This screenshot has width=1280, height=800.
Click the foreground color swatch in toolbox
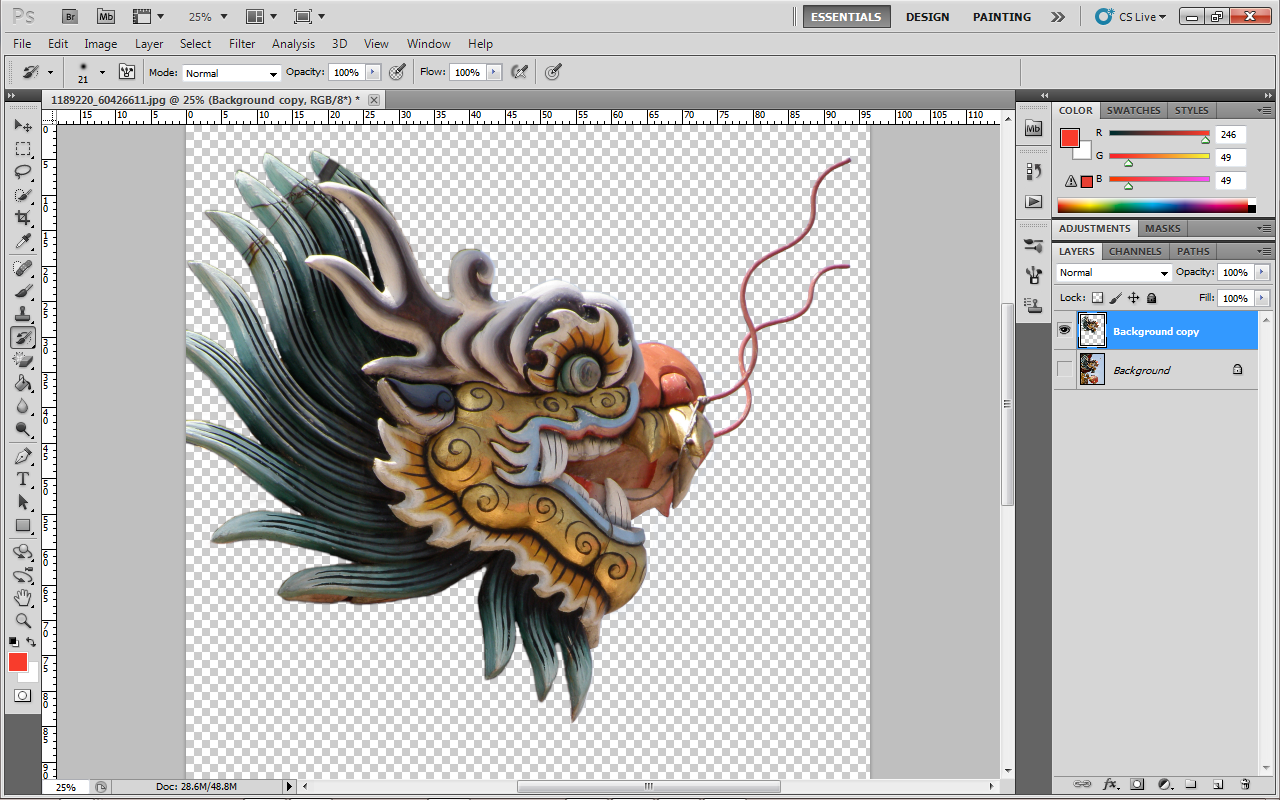click(18, 662)
